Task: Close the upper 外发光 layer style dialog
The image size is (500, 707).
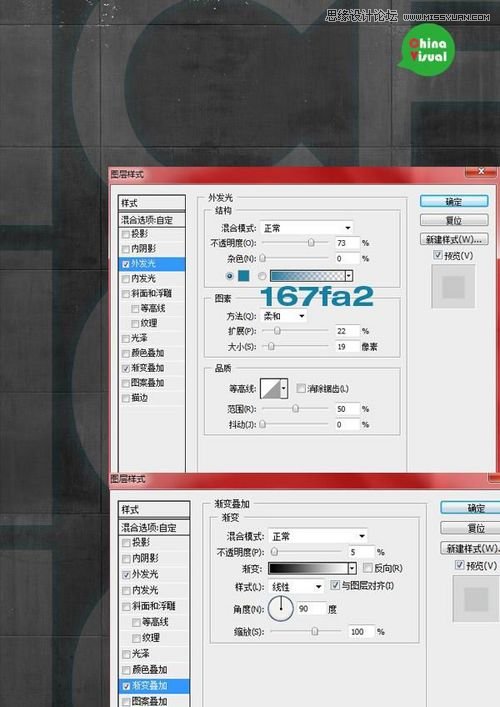Action: point(481,172)
